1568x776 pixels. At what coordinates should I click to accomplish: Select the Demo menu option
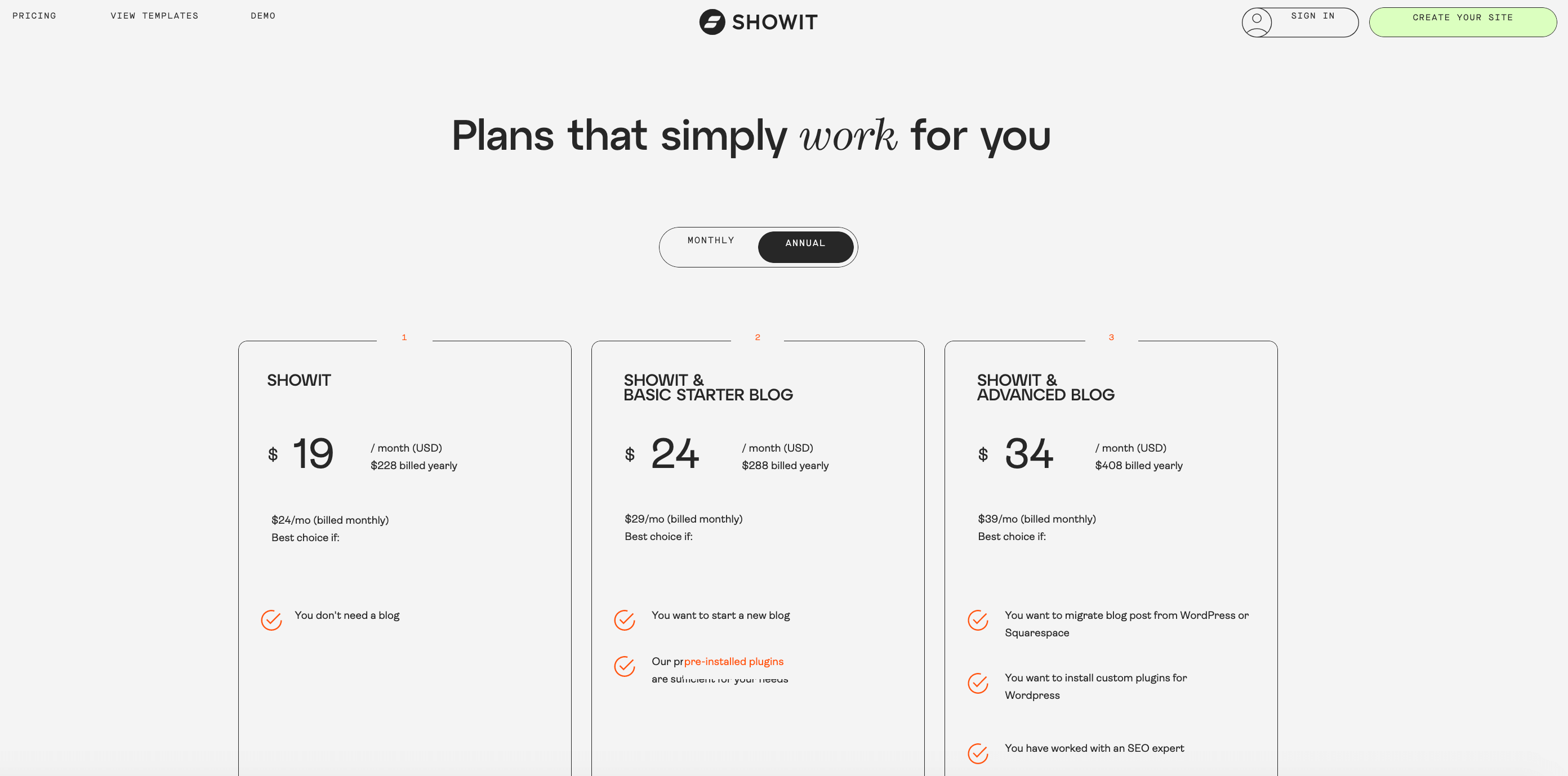(x=264, y=16)
